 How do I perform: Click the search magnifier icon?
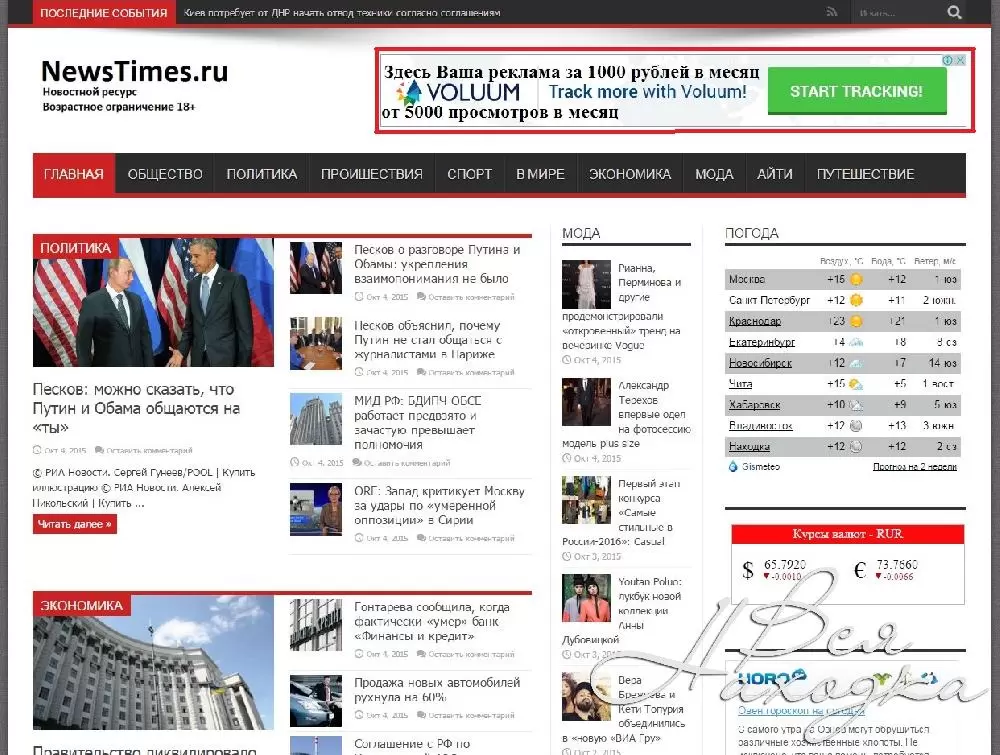pos(954,13)
